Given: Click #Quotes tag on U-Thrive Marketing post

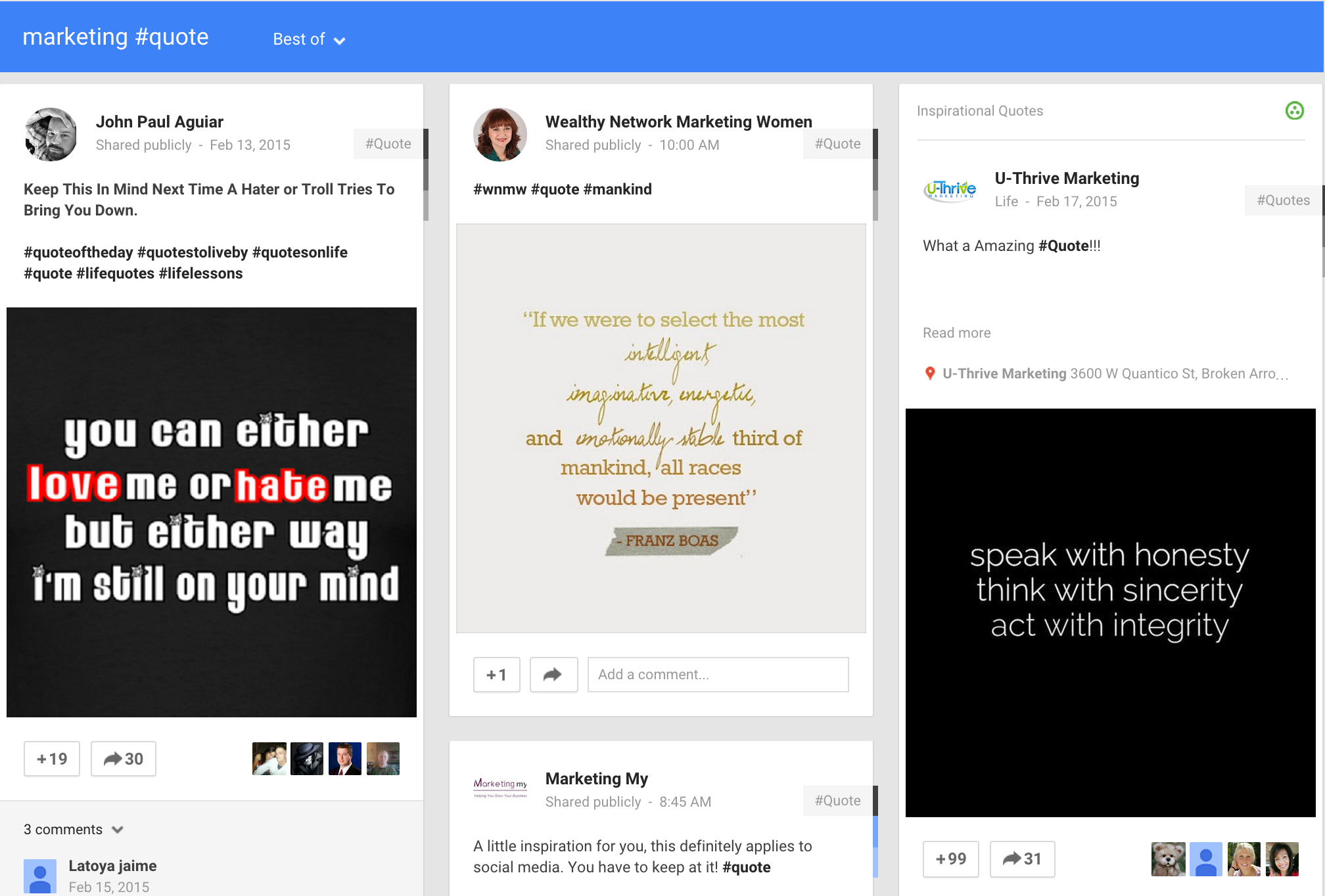Looking at the screenshot, I should pos(1282,200).
